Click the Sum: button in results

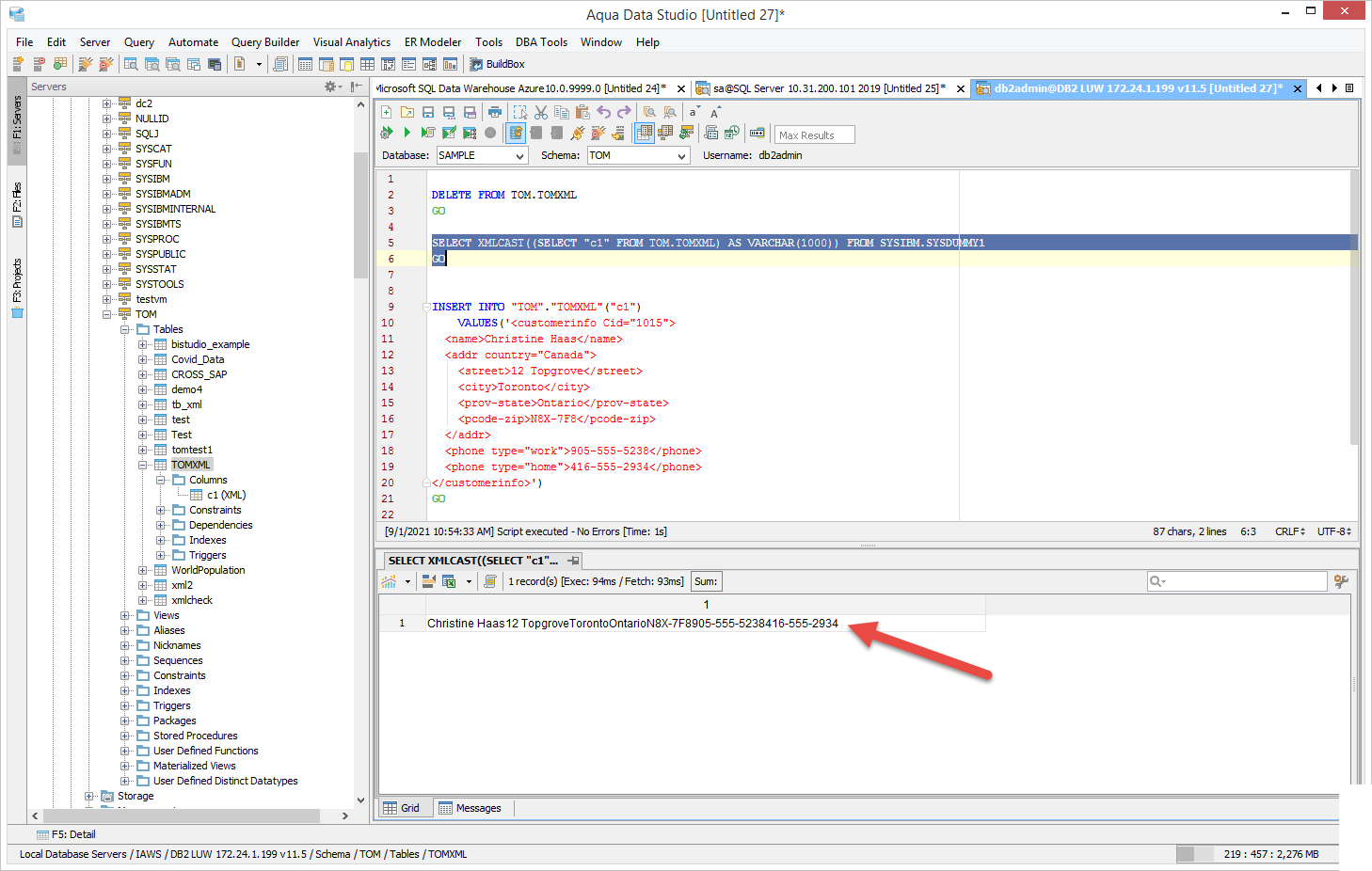[x=706, y=581]
